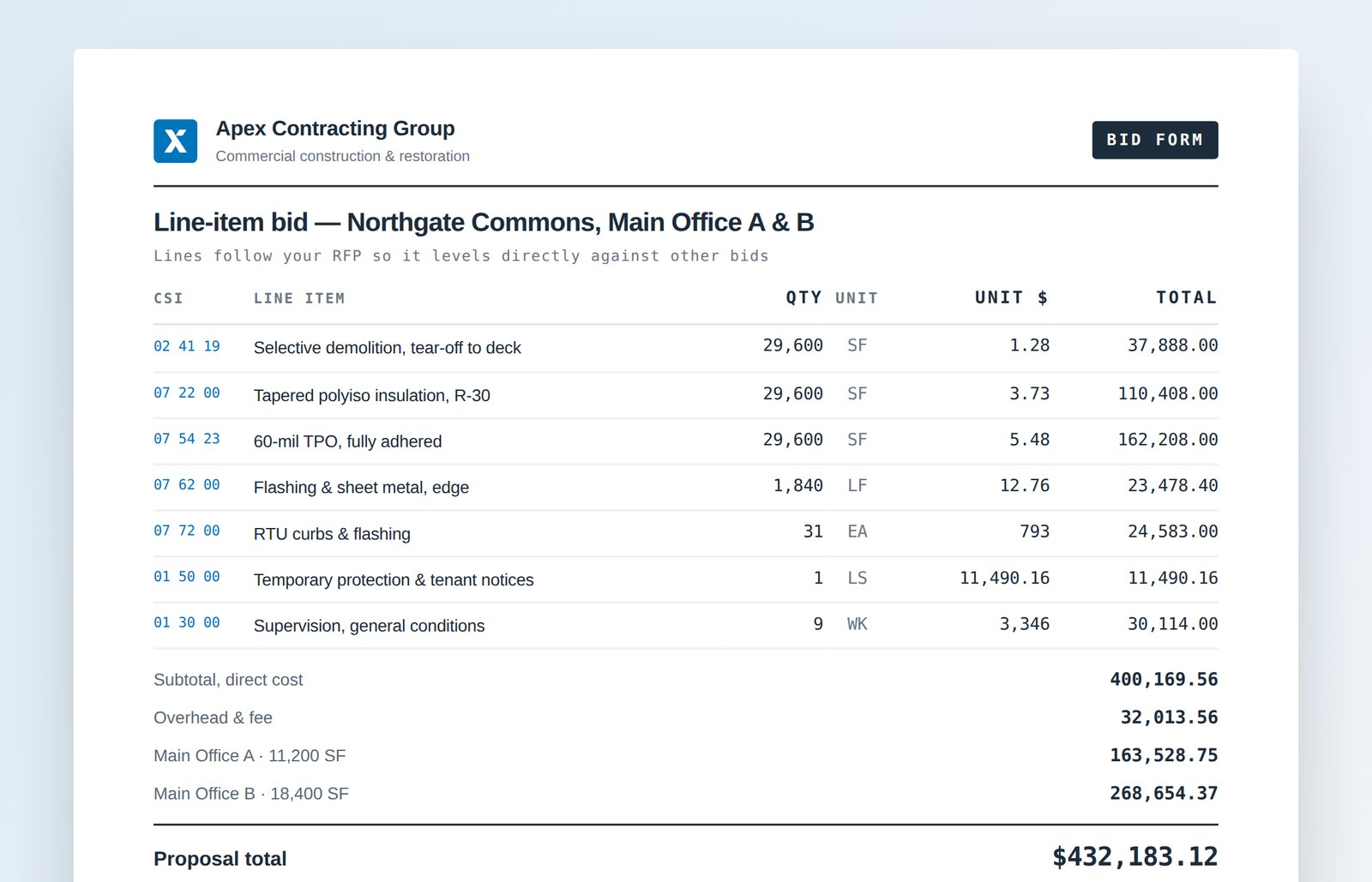Select 'Selective demolition, tear-off to deck' line item
The height and width of the screenshot is (882, 1372).
pyautogui.click(x=388, y=348)
